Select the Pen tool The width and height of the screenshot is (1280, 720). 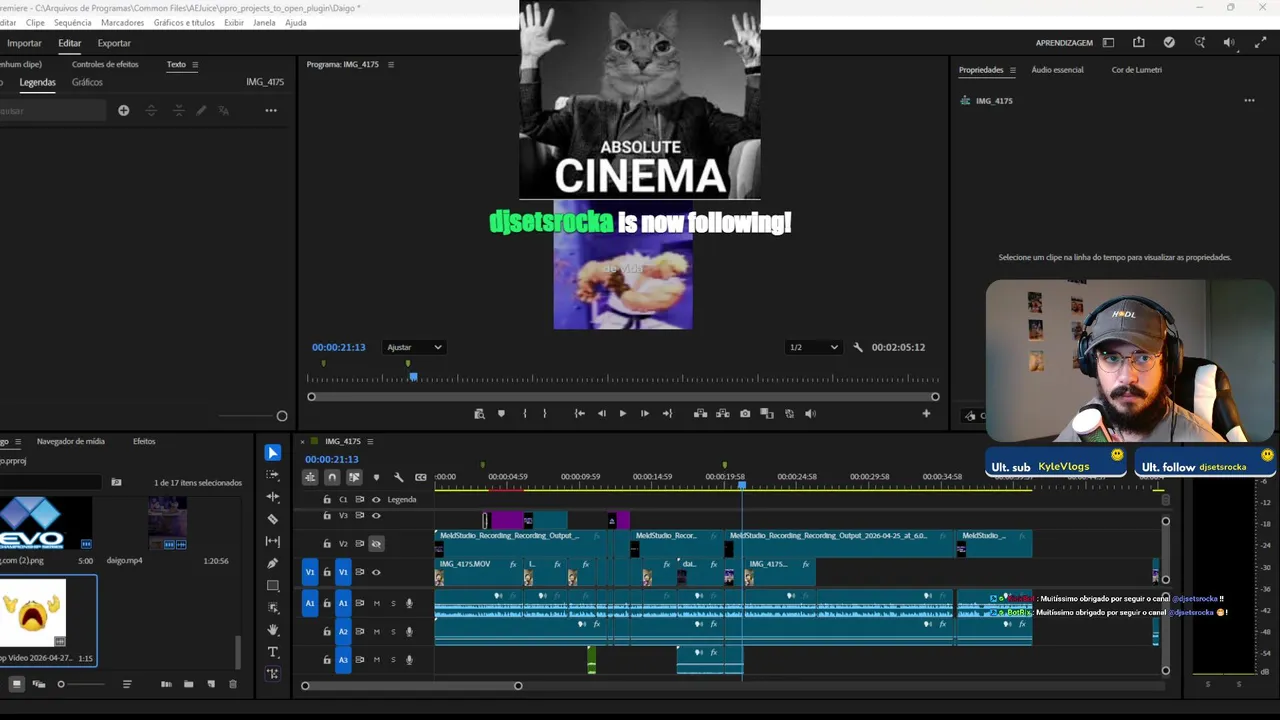click(x=273, y=563)
